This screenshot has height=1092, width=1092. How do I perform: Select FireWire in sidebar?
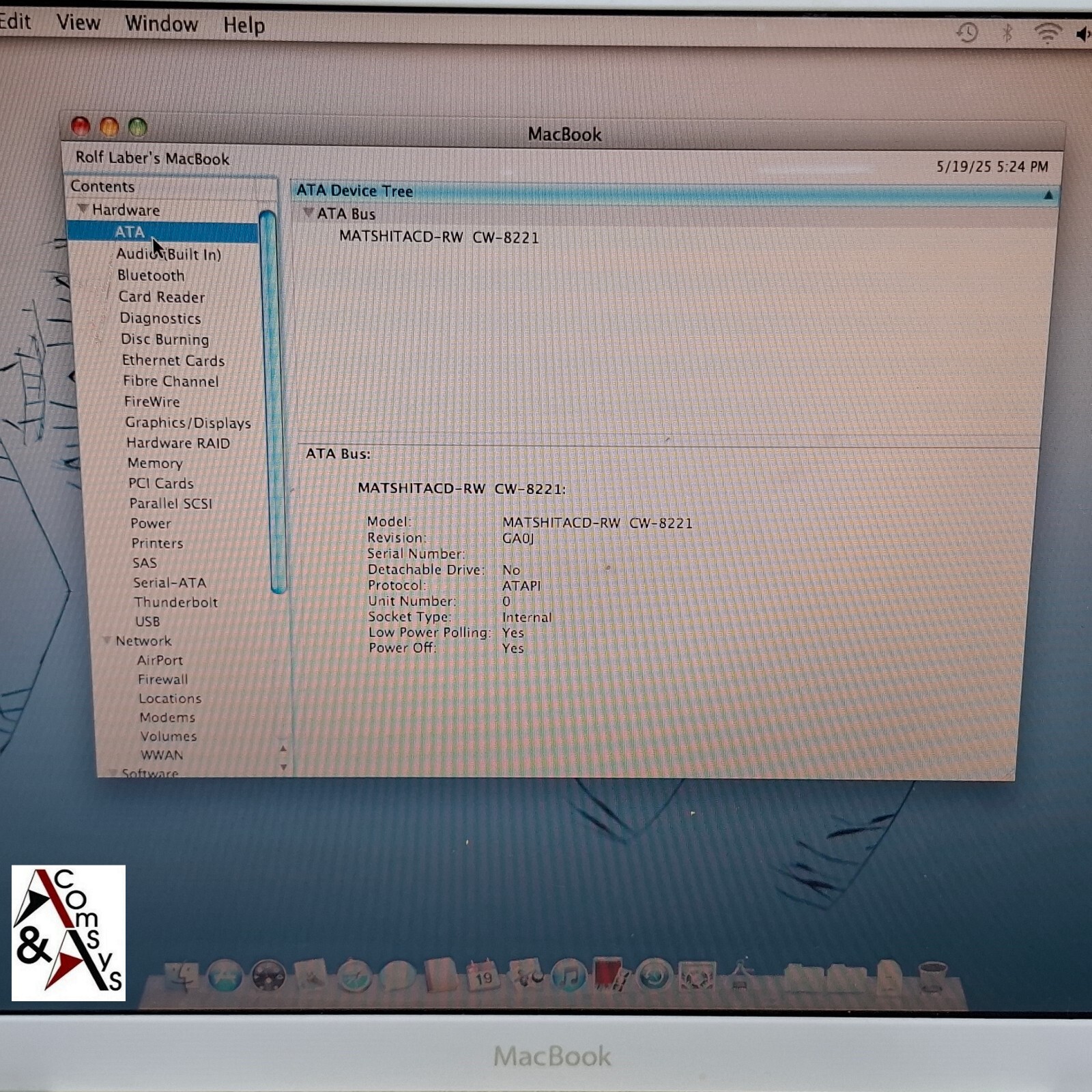click(152, 401)
